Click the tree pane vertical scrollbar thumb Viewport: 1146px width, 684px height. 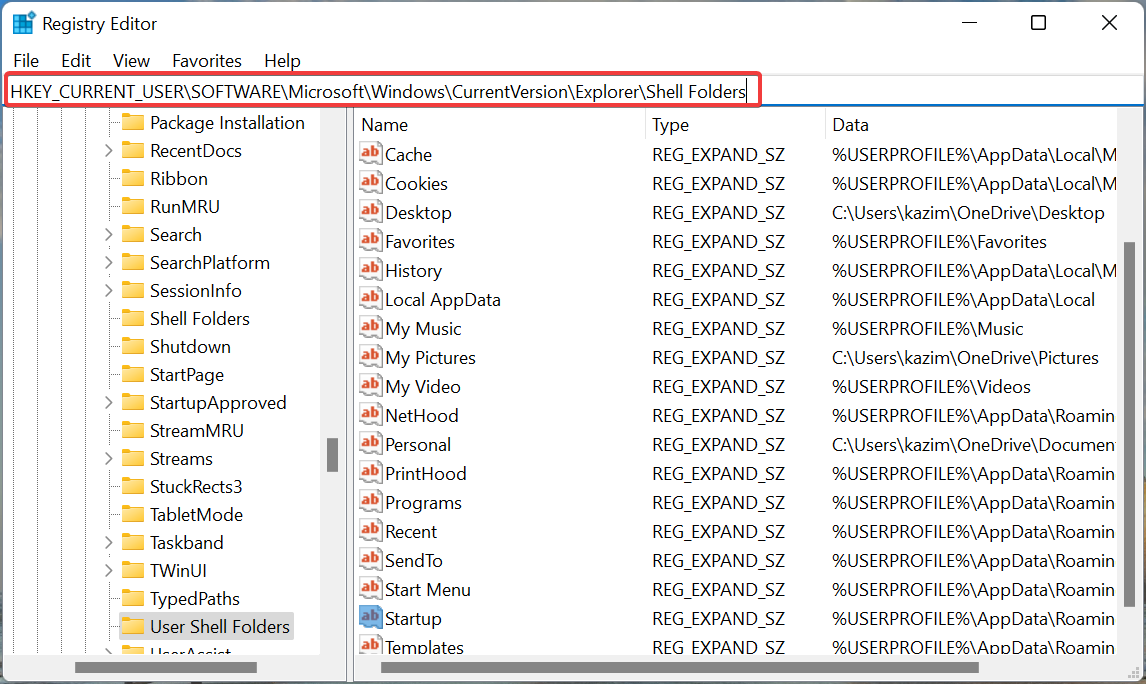pyautogui.click(x=333, y=455)
